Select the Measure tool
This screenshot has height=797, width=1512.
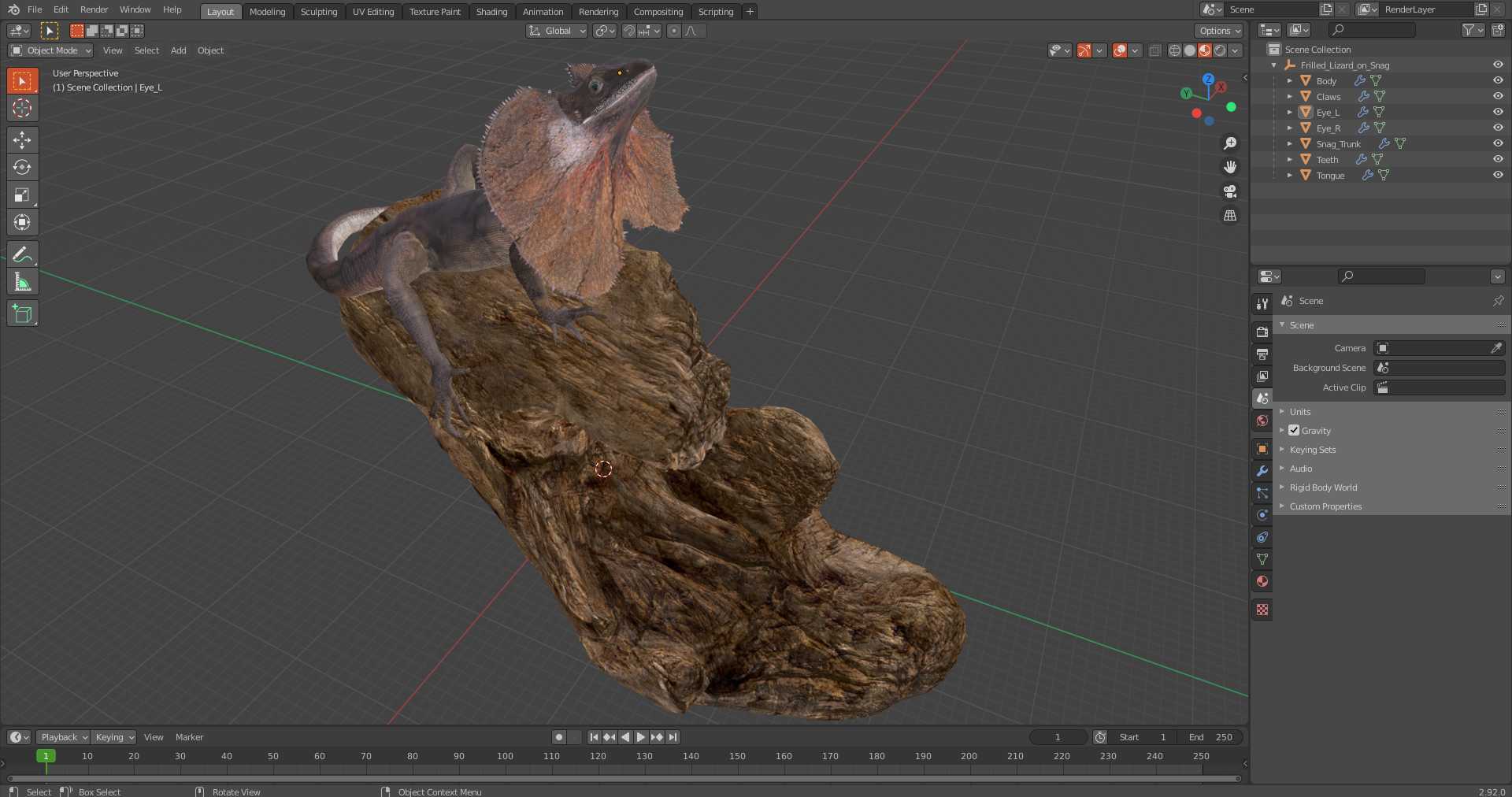pos(22,282)
